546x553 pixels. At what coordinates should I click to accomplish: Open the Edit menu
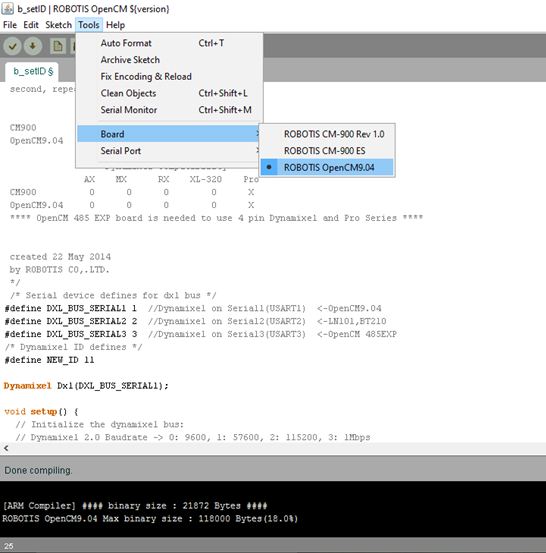[x=31, y=25]
